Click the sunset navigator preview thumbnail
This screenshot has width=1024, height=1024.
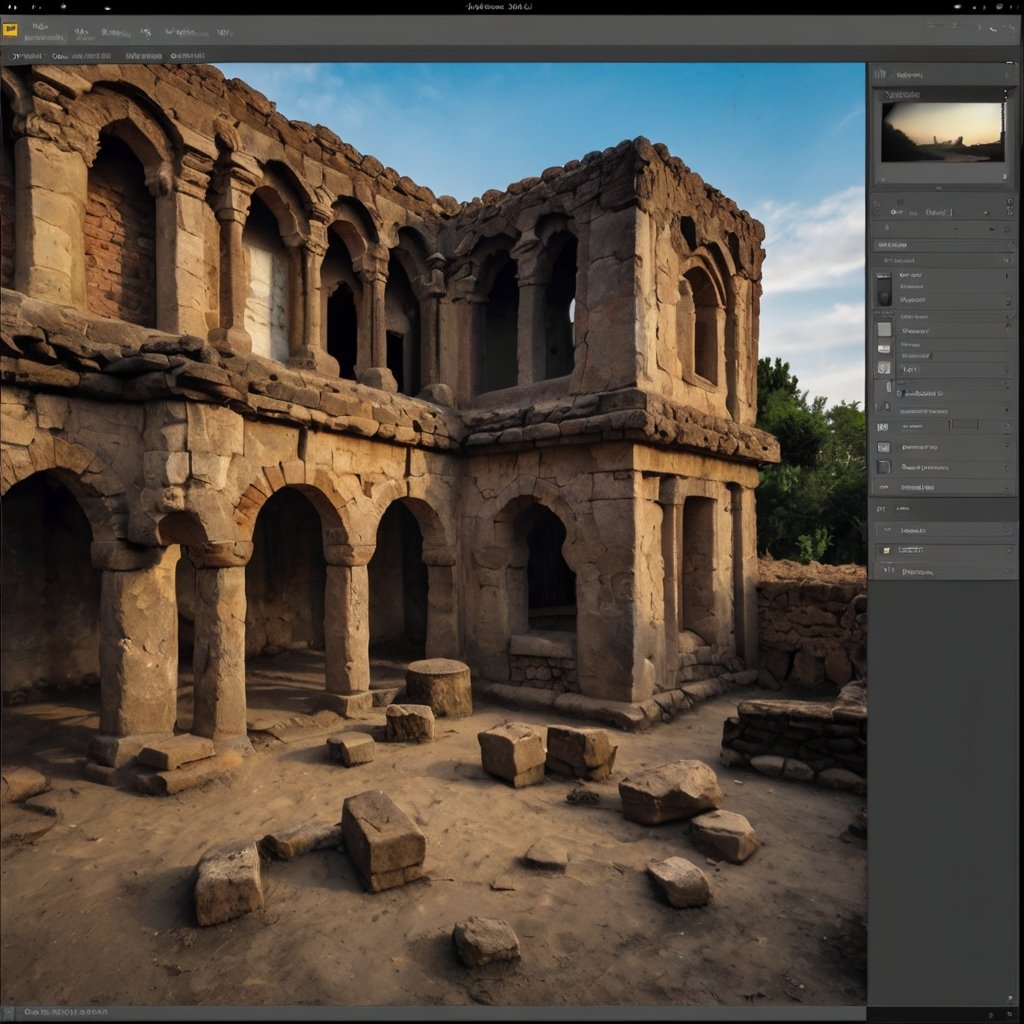click(942, 131)
